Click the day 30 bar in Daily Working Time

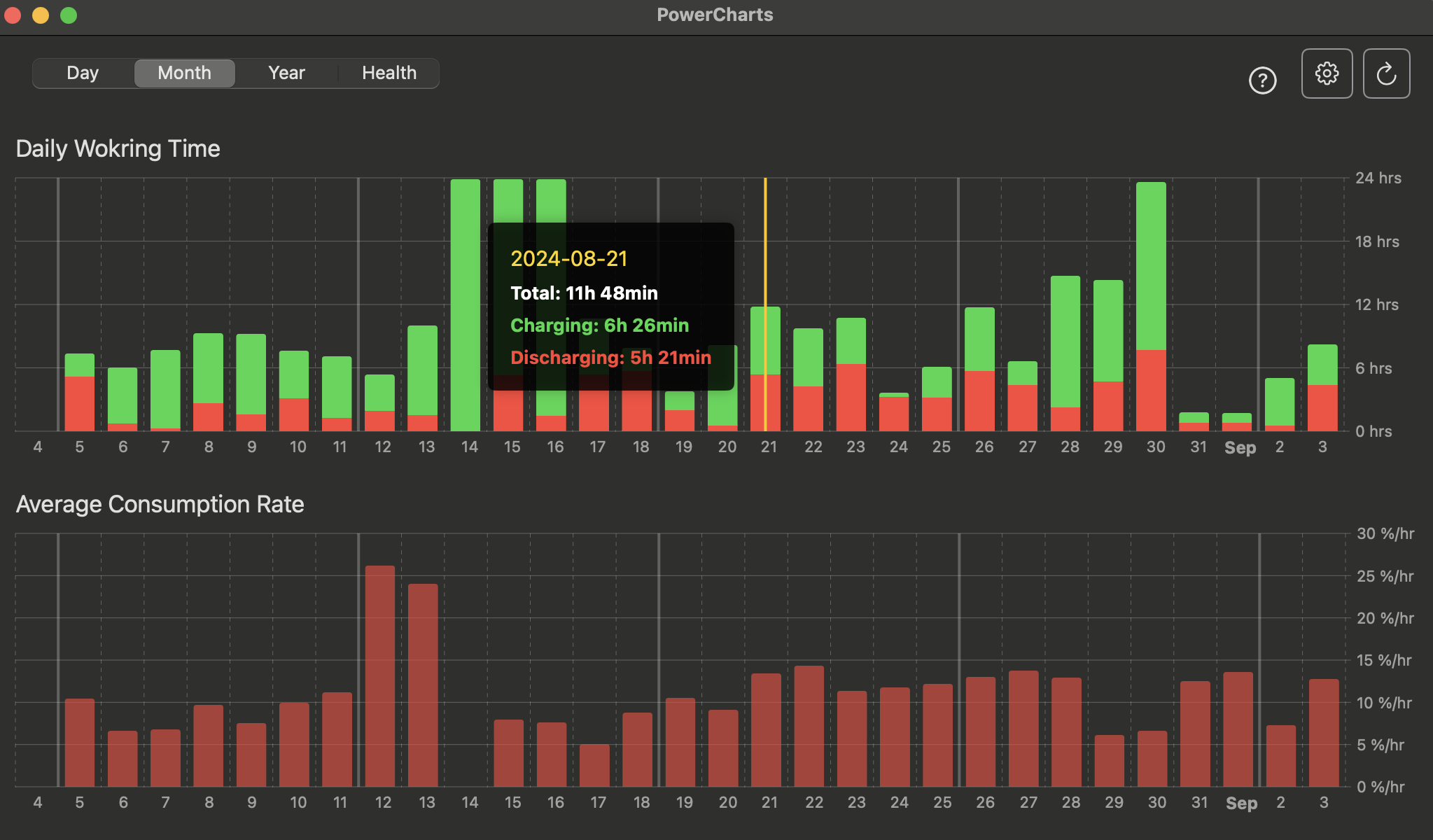point(1151,307)
